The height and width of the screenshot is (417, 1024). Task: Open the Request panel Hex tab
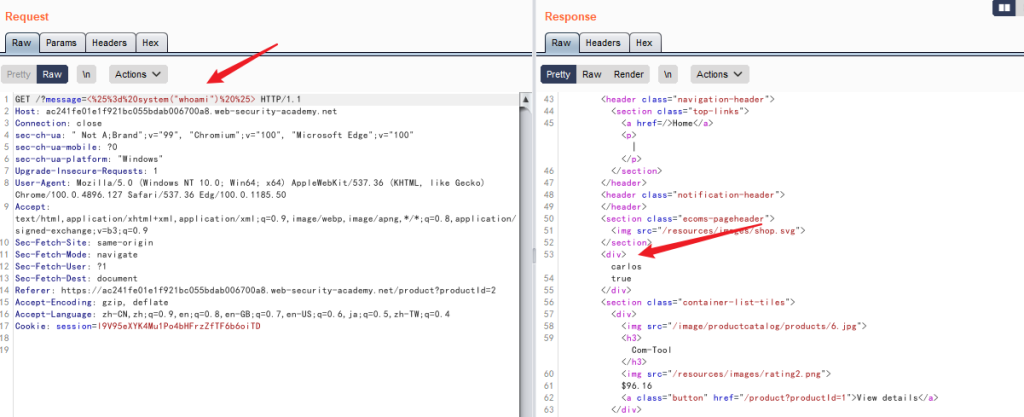pos(150,43)
